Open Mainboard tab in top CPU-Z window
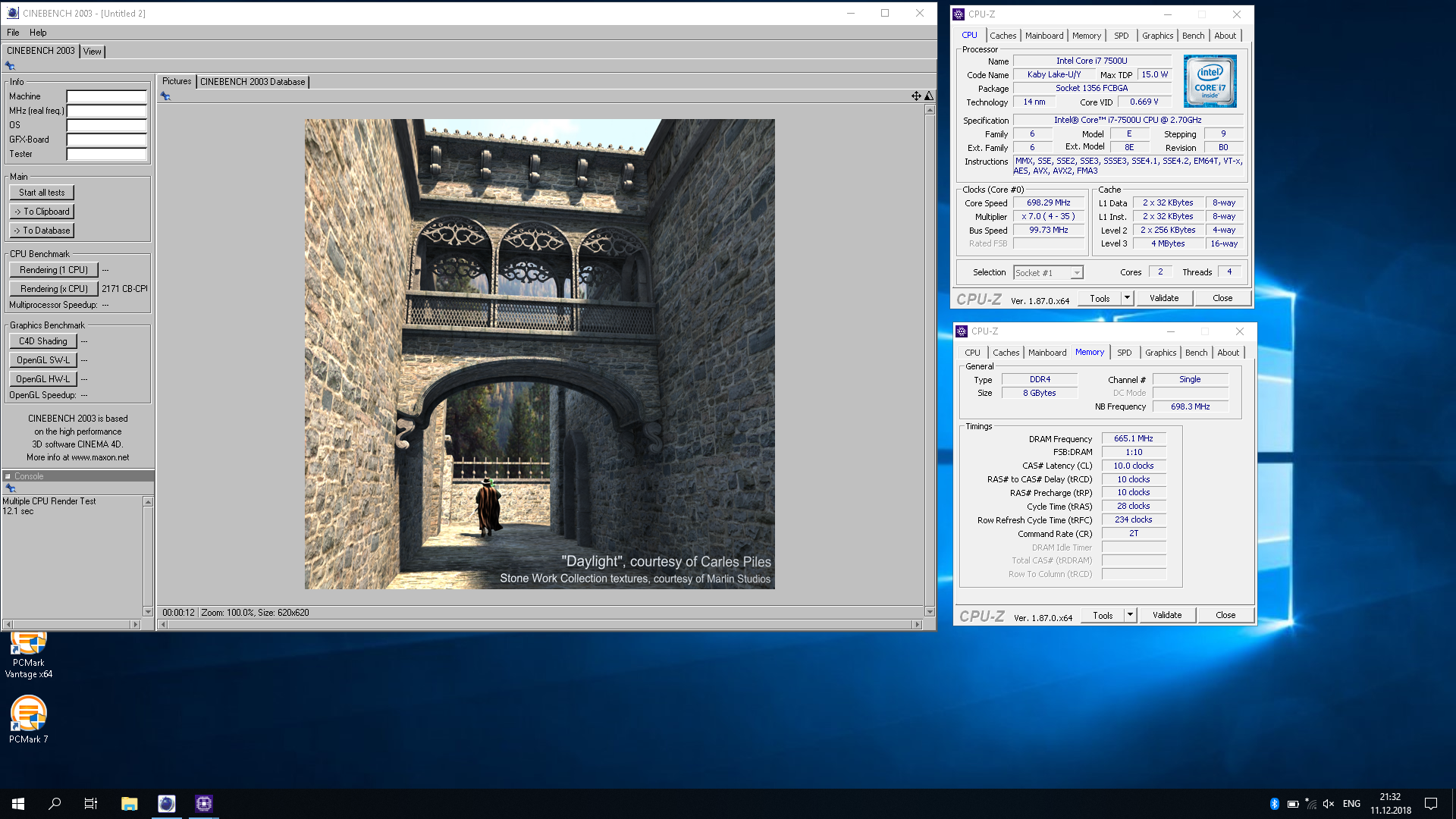 (x=1044, y=36)
